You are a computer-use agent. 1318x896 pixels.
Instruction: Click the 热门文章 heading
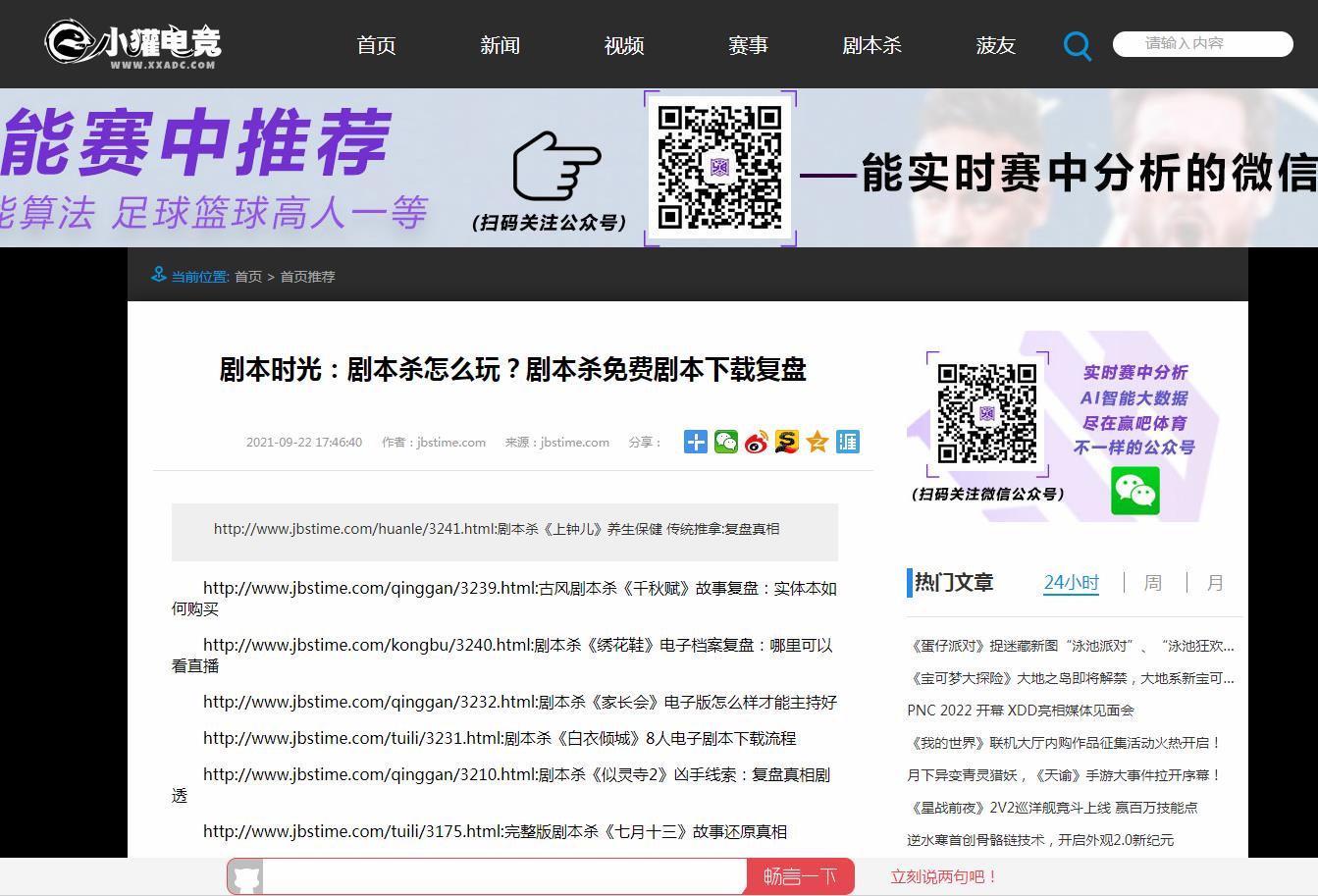click(954, 582)
